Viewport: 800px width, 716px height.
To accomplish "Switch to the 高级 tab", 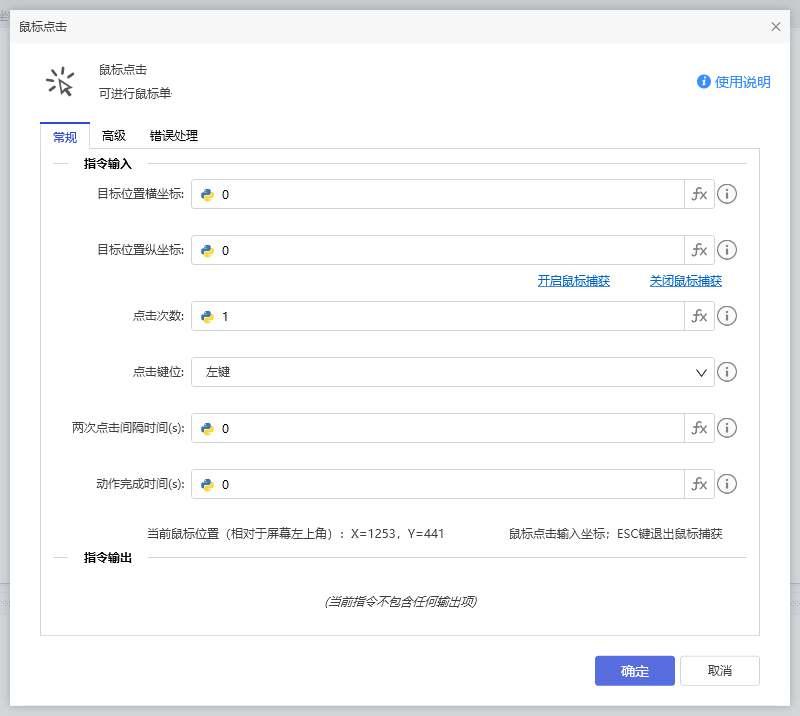I will click(x=113, y=136).
